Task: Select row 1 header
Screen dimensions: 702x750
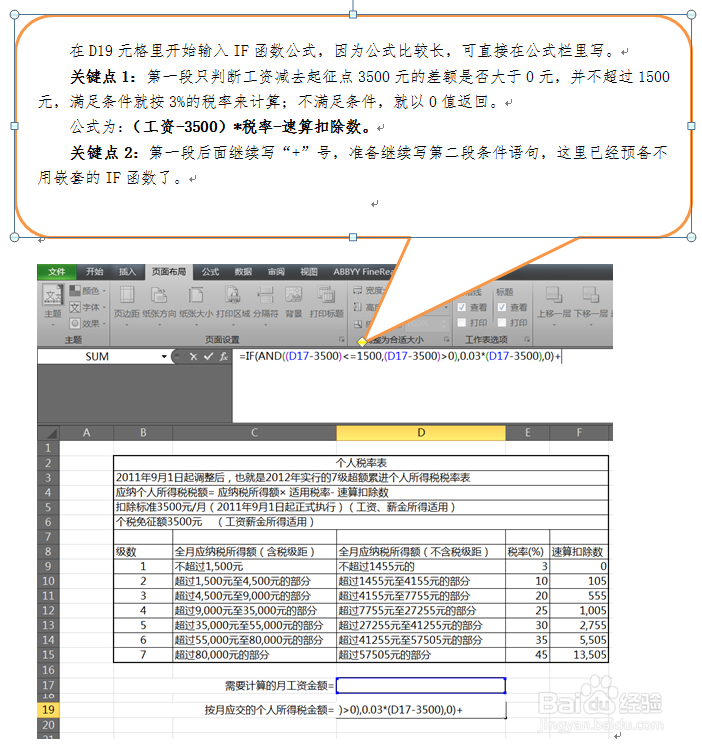Action: [48, 448]
